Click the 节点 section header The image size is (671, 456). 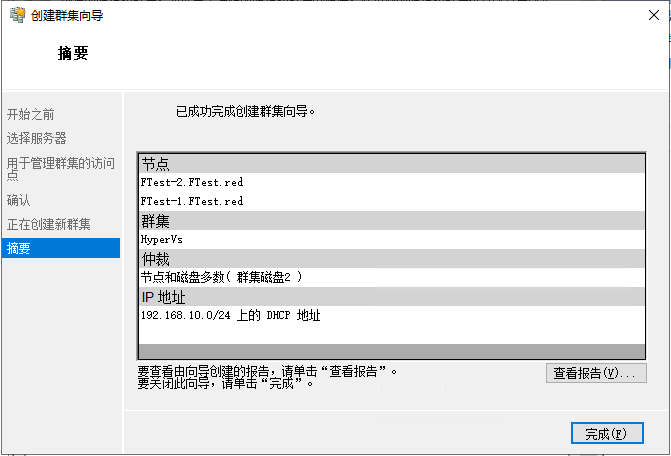392,164
